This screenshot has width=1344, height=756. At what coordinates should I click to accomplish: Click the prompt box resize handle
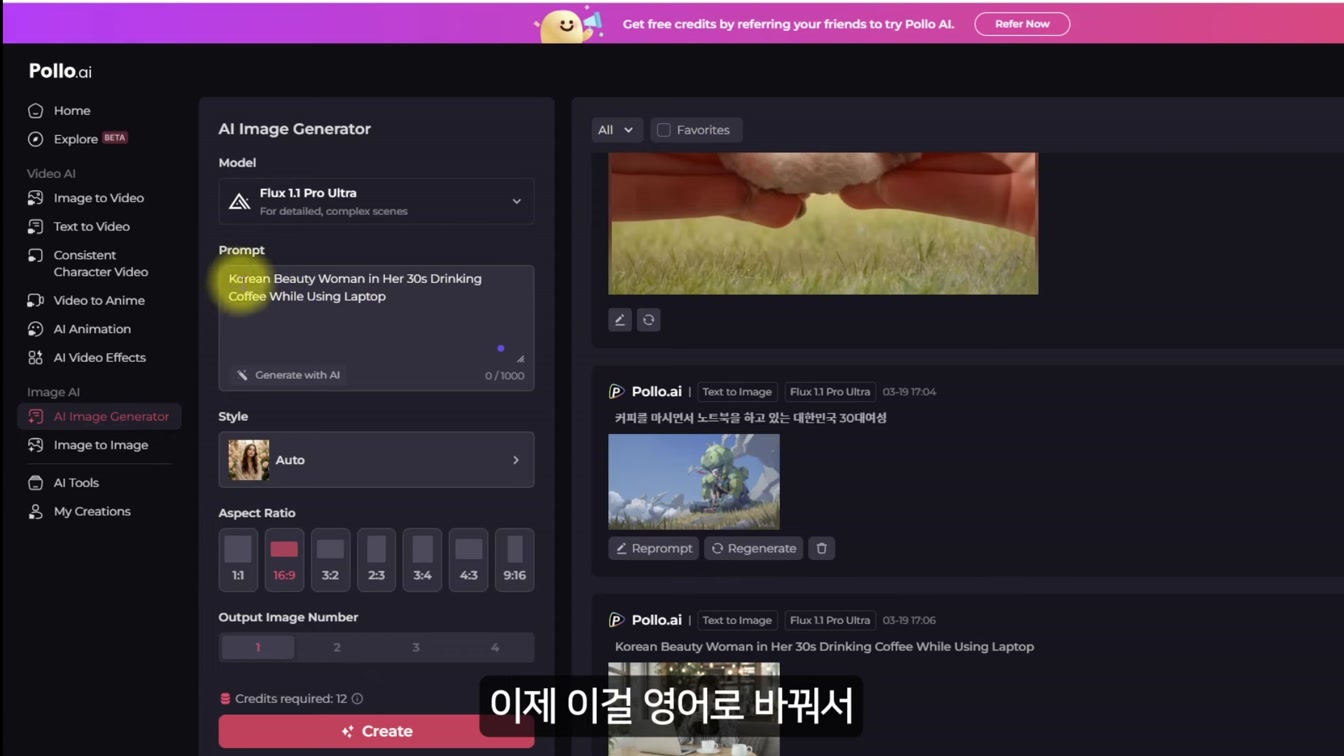[520, 358]
